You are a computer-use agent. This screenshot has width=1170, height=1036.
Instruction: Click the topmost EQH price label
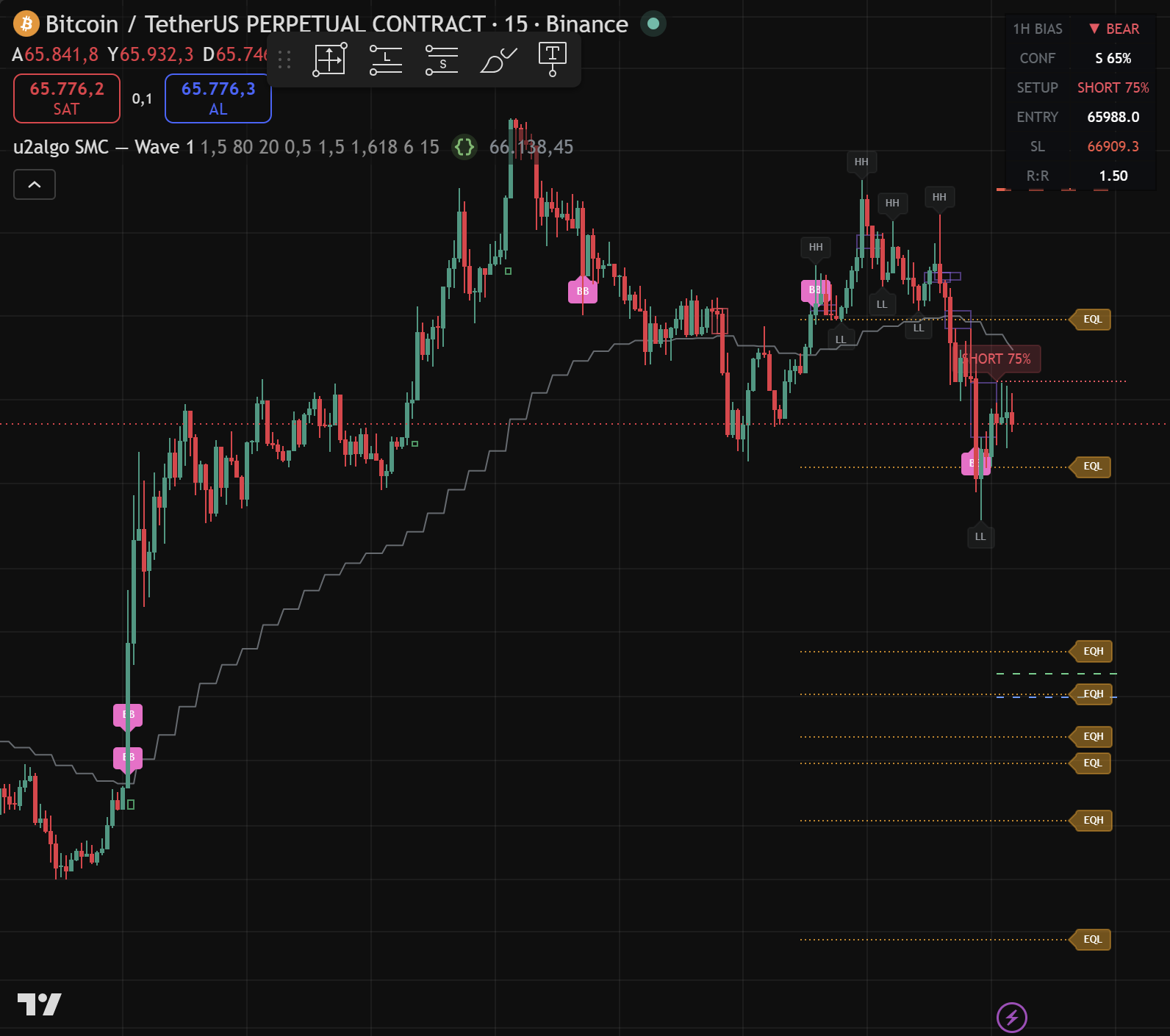coord(1093,652)
